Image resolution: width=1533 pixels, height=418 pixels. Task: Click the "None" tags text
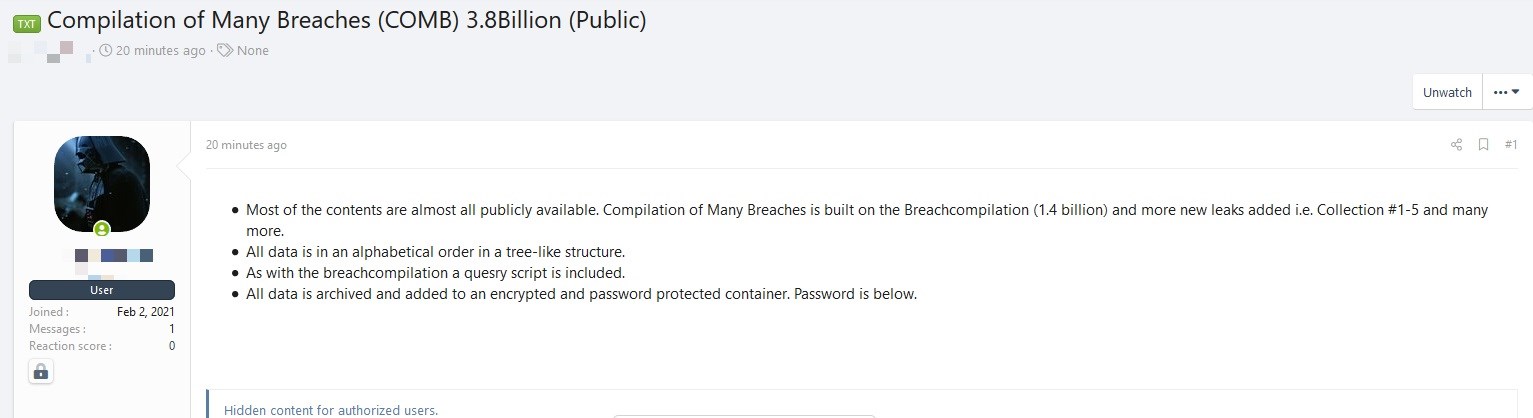coord(253,50)
